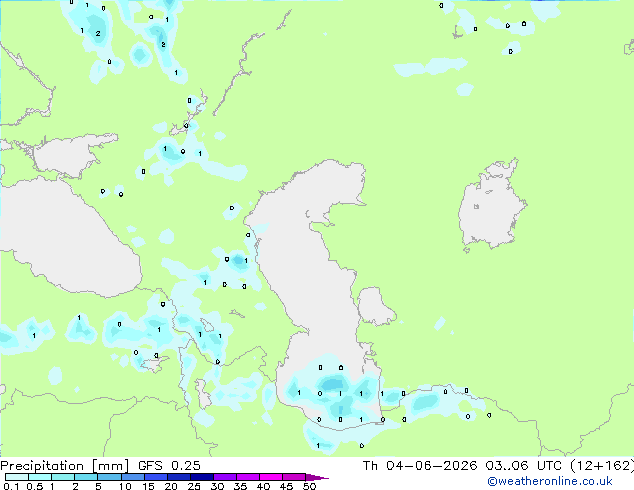This screenshot has width=634, height=490.
Task: Select the 40–45 mm magenta legend swatch
Action: pyautogui.click(x=271, y=477)
